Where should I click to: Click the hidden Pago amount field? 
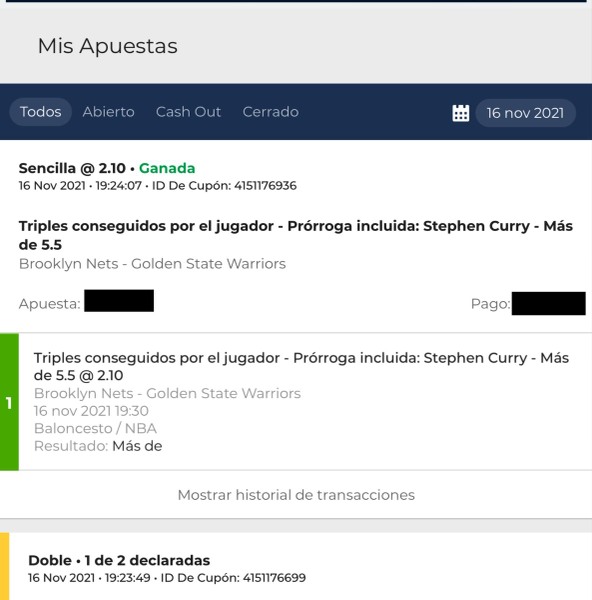(x=548, y=303)
